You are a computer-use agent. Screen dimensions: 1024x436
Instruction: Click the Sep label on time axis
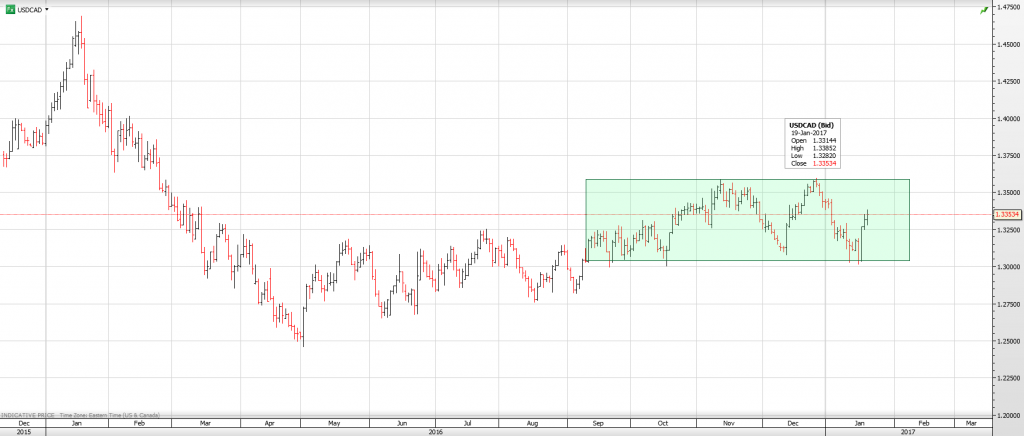point(597,423)
